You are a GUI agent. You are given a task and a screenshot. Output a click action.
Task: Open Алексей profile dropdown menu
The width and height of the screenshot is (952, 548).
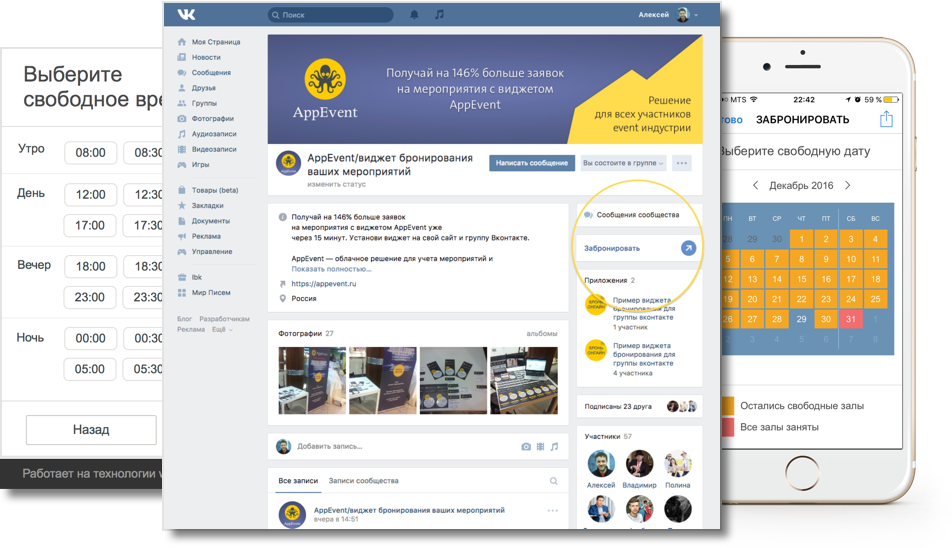tap(668, 15)
